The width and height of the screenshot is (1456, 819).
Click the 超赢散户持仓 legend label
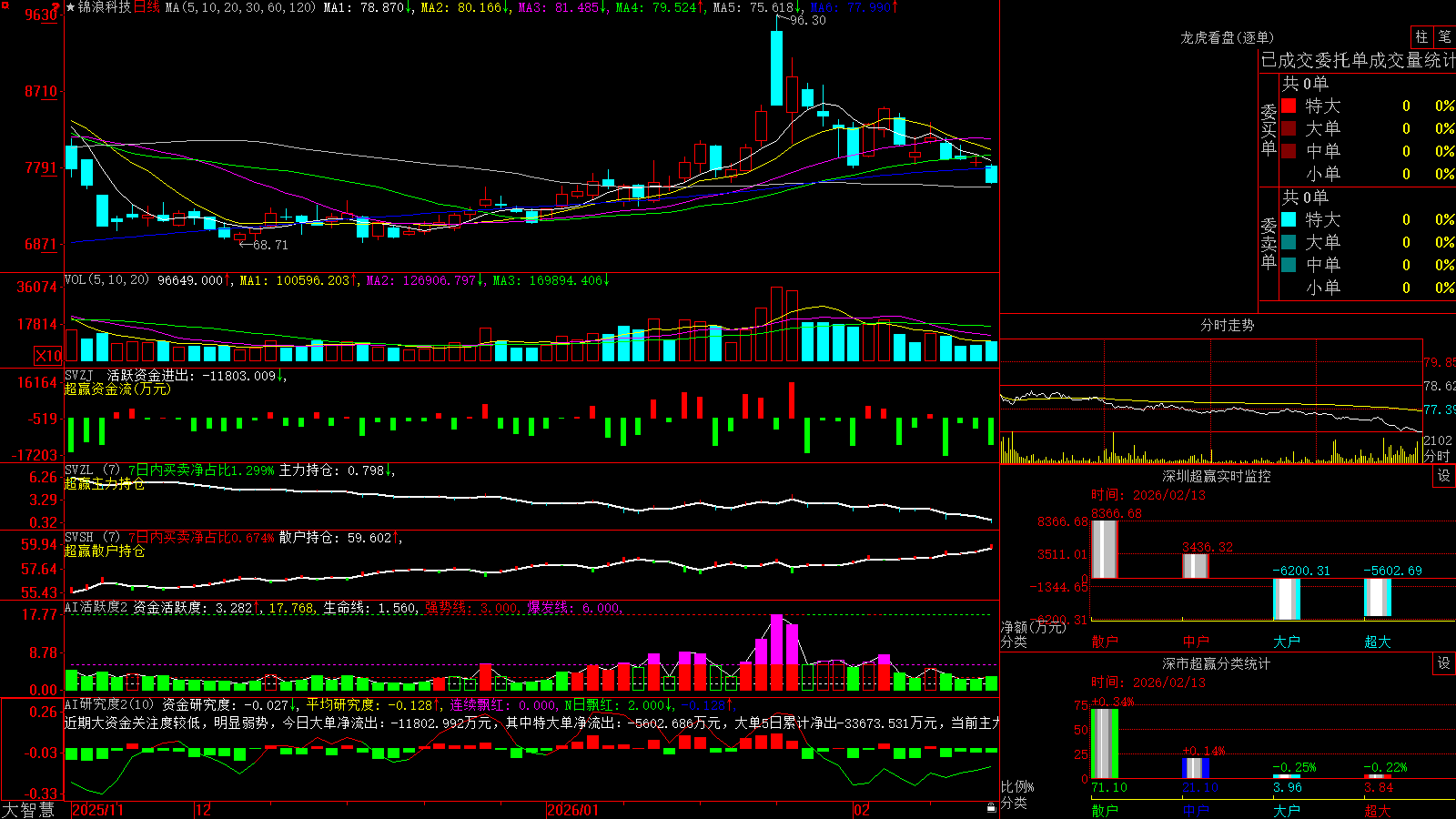click(x=105, y=551)
